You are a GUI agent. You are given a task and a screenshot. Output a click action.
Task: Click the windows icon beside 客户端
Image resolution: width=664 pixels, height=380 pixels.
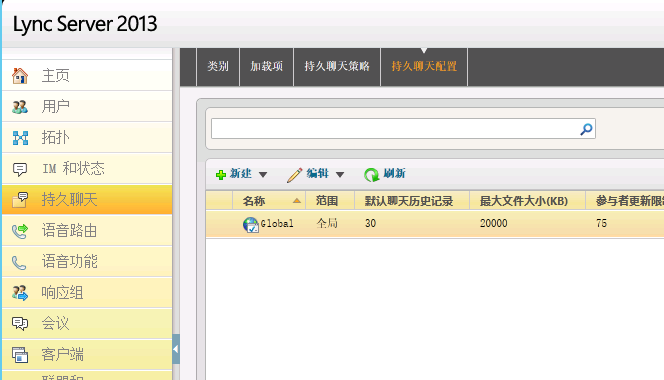(19, 355)
